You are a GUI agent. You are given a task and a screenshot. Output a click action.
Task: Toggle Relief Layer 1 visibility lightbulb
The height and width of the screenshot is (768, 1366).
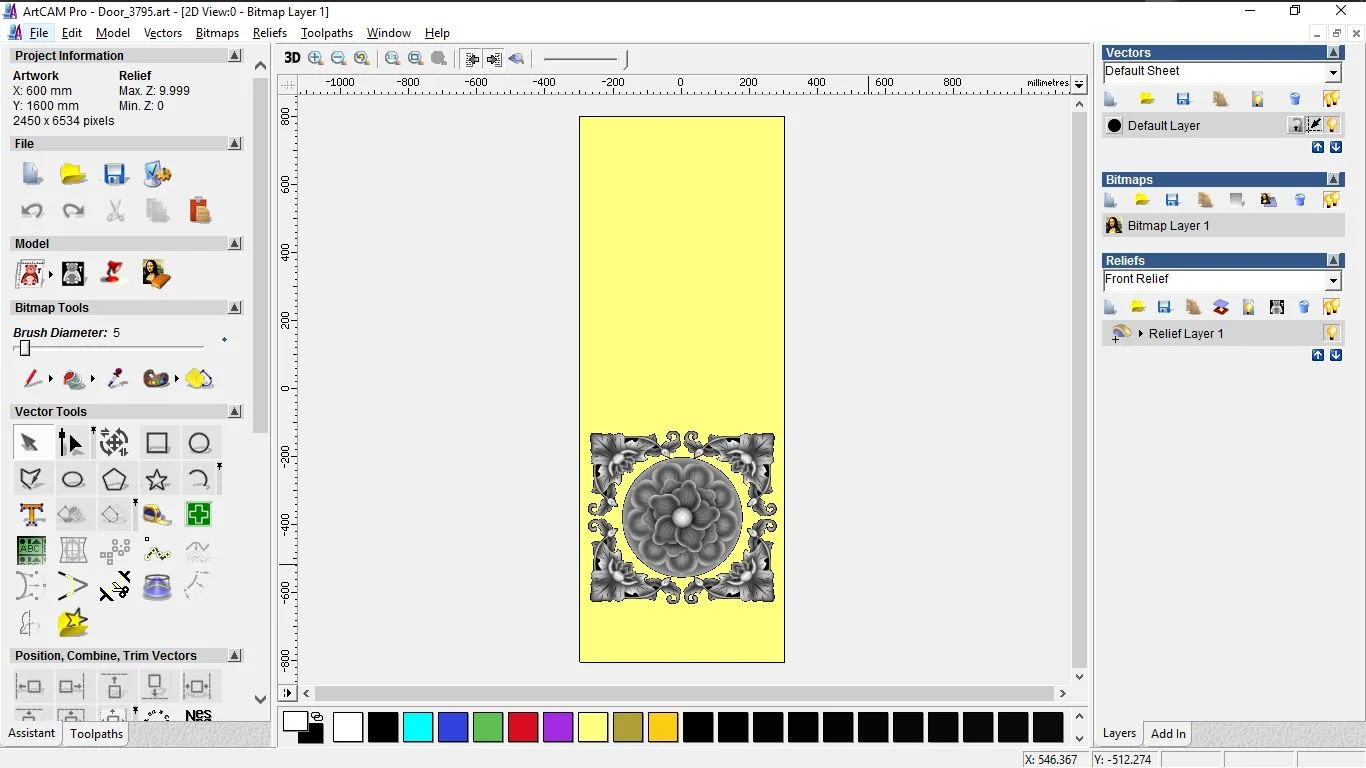coord(1332,333)
